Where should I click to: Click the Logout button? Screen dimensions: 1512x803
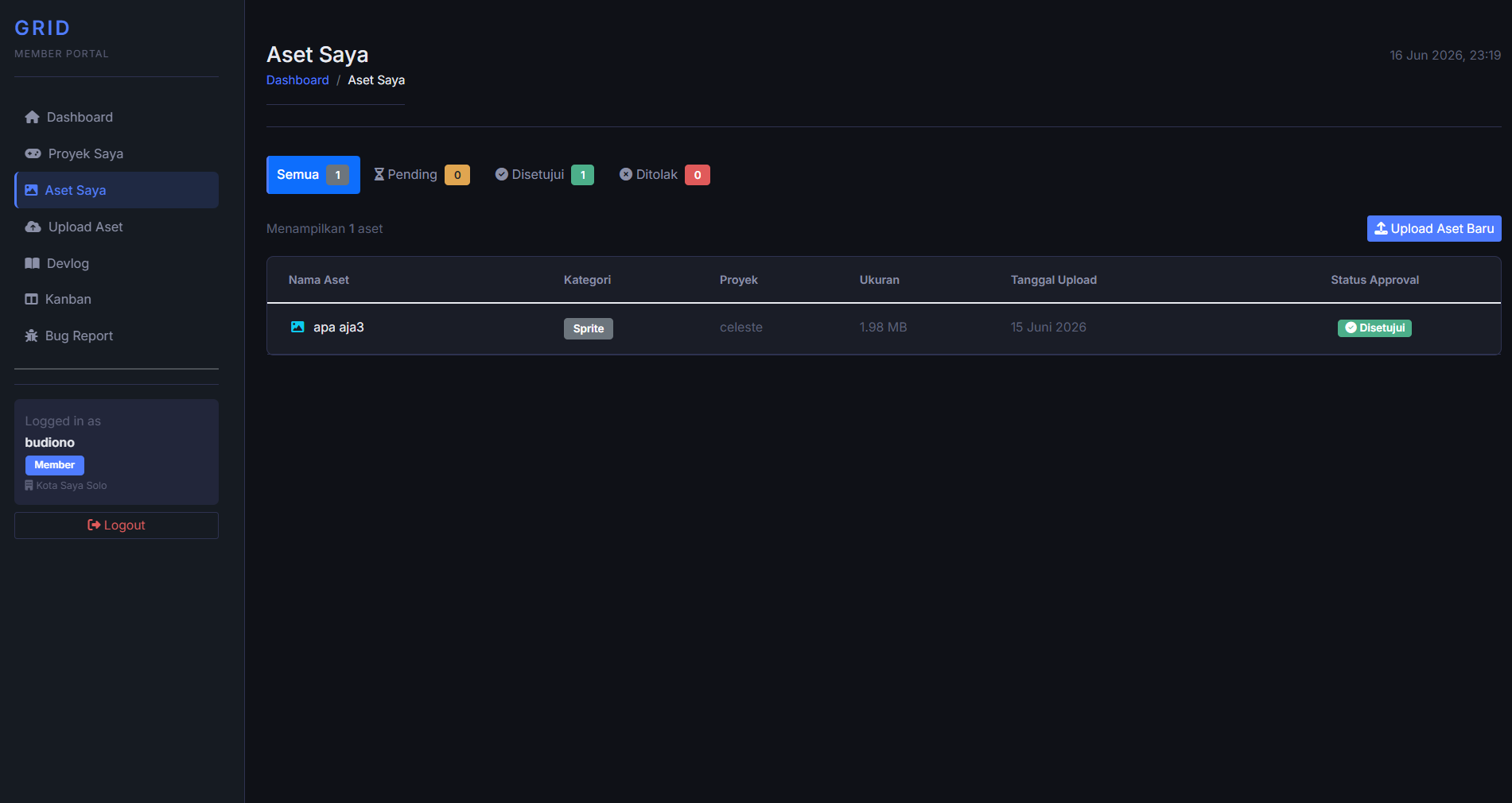pyautogui.click(x=116, y=526)
